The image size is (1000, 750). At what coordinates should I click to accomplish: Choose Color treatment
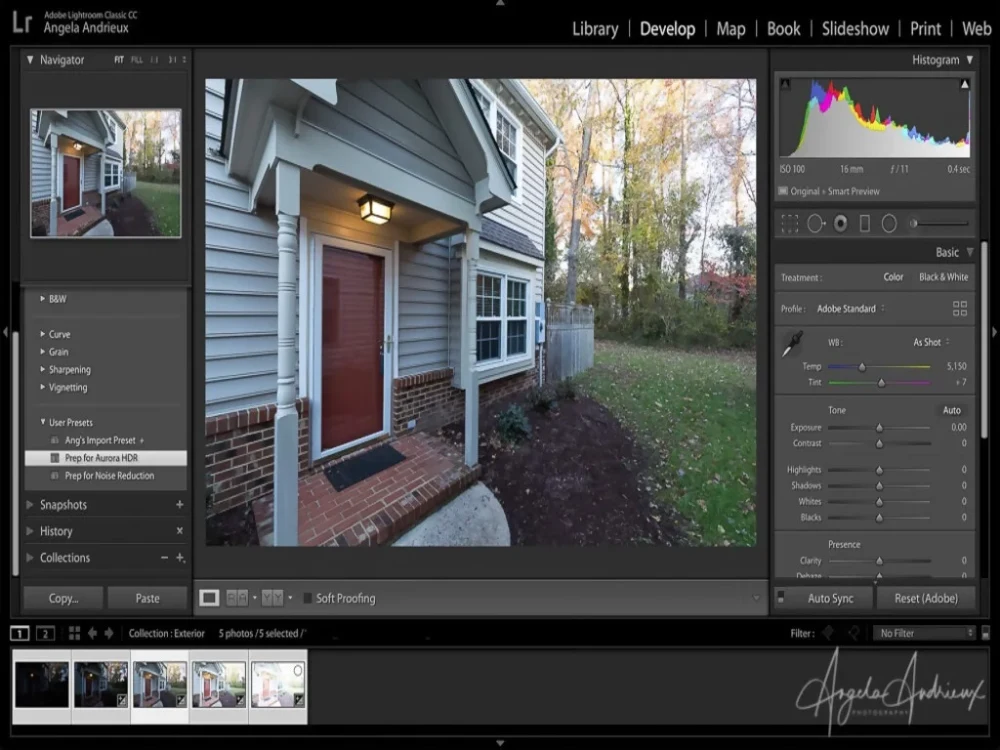[x=893, y=277]
